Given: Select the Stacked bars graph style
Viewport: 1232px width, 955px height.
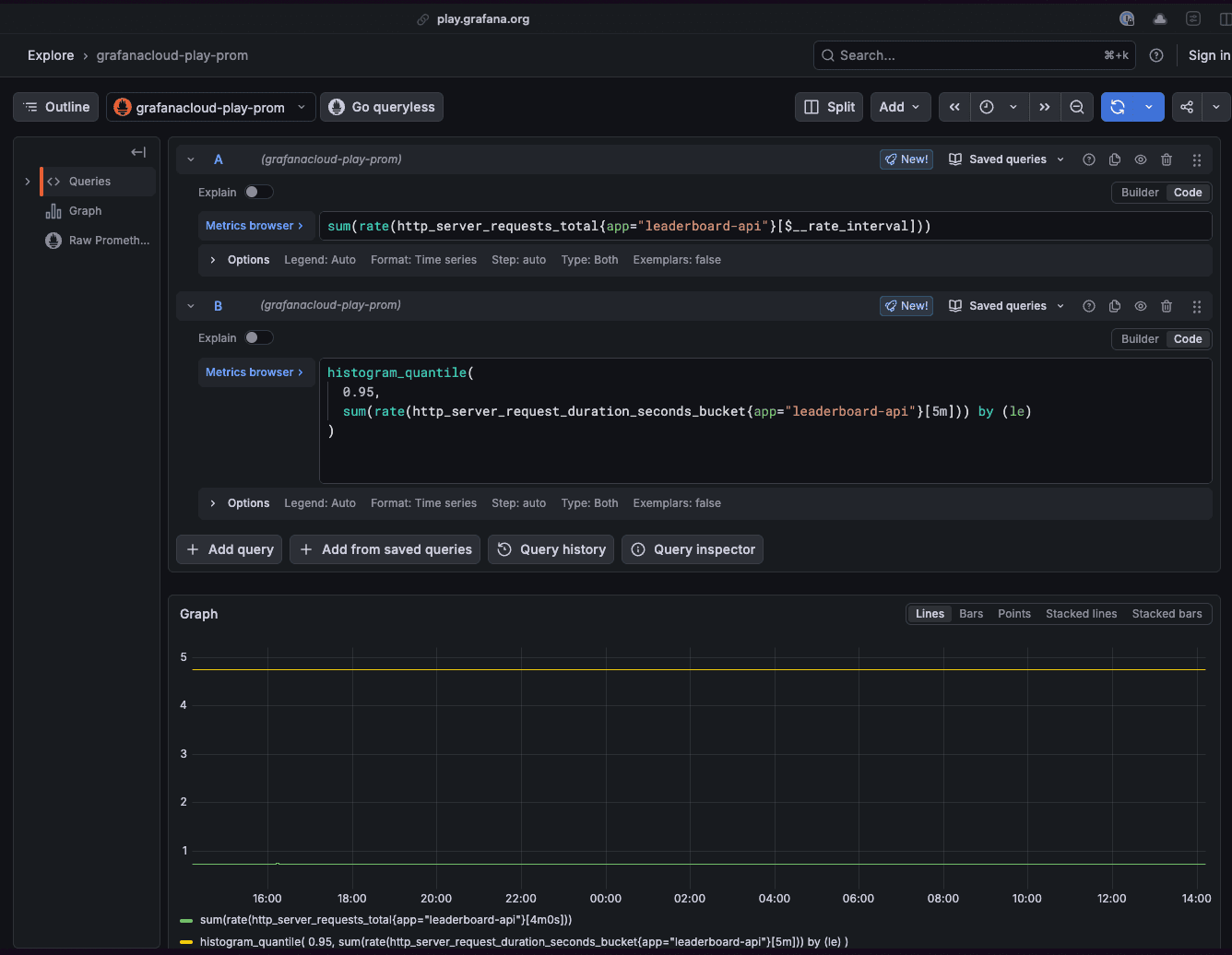Looking at the screenshot, I should (1167, 614).
